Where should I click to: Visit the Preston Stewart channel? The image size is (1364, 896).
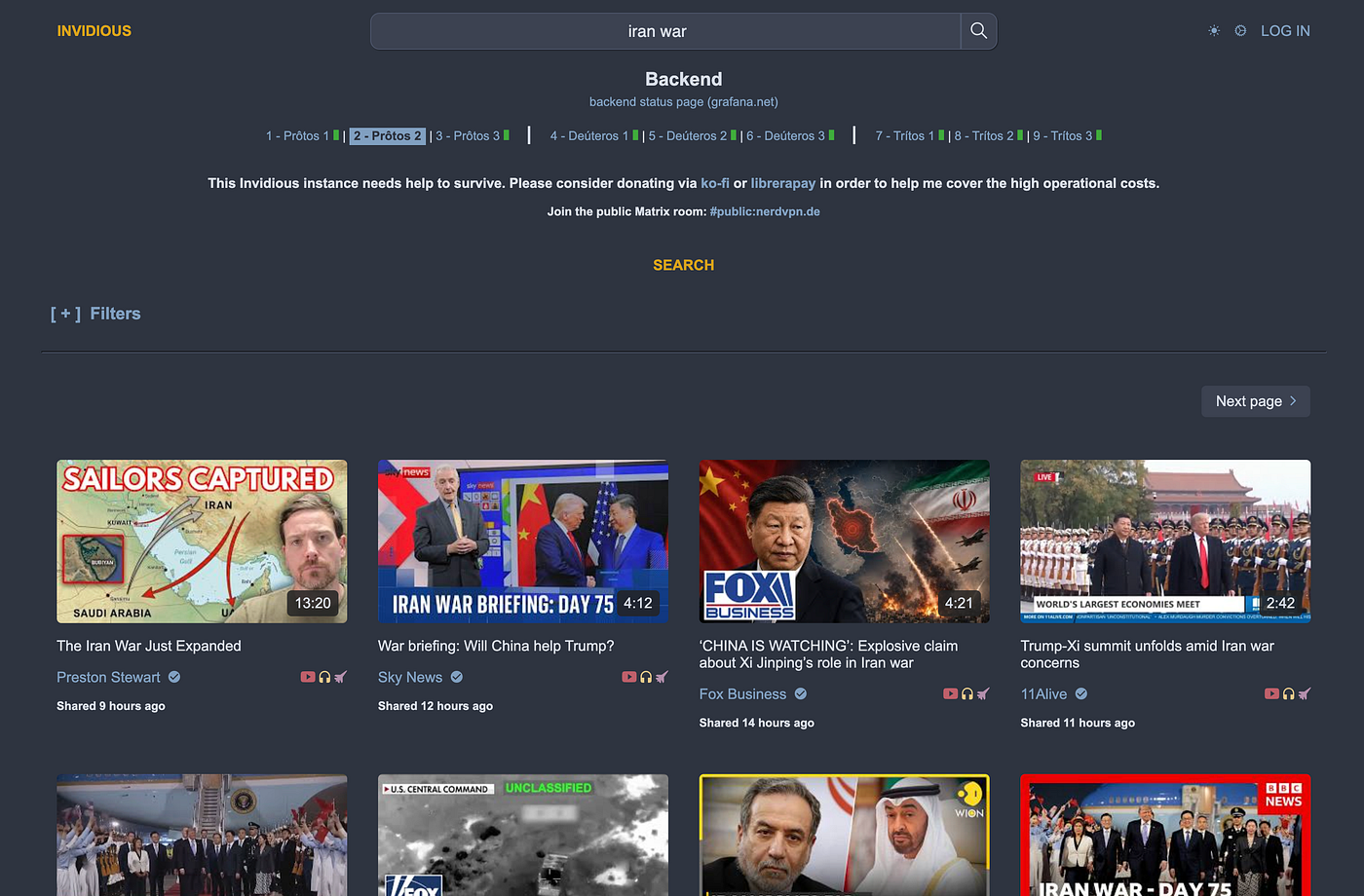click(108, 677)
